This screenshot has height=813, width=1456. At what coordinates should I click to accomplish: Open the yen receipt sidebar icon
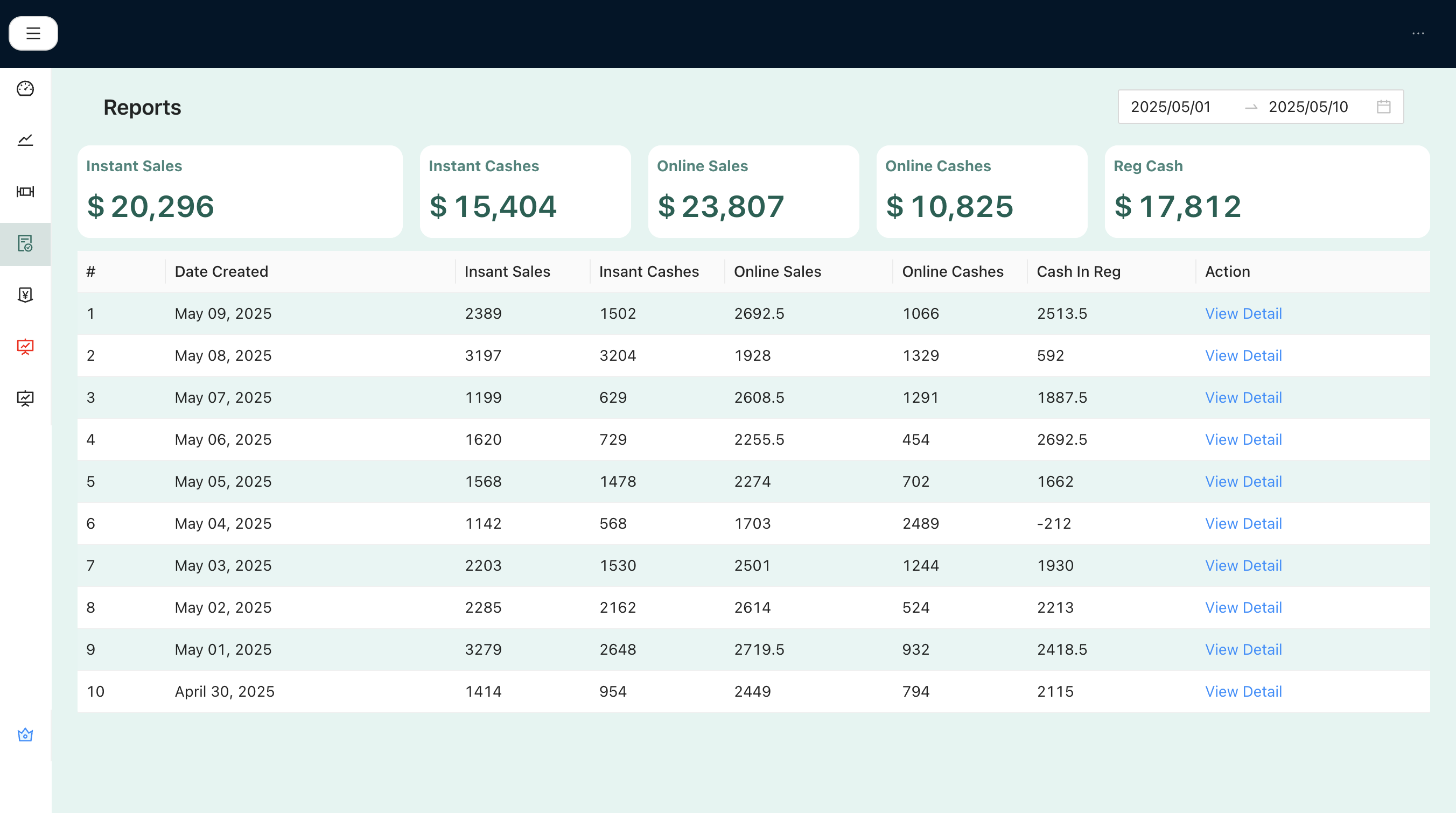(x=25, y=295)
